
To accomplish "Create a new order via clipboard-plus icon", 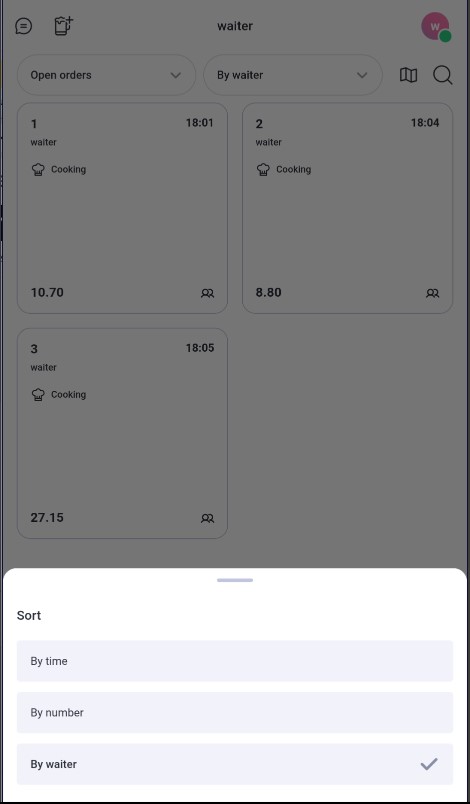I will pyautogui.click(x=64, y=26).
